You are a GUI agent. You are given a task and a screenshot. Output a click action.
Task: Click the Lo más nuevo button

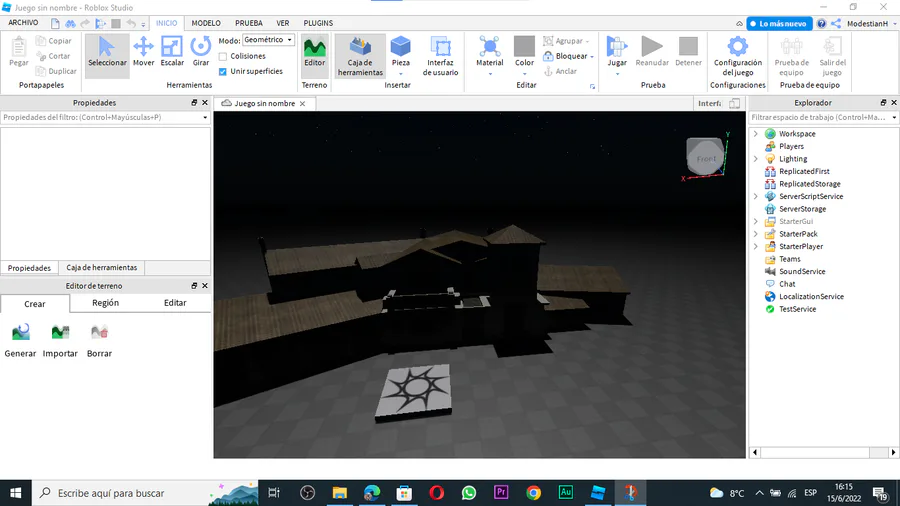779,24
